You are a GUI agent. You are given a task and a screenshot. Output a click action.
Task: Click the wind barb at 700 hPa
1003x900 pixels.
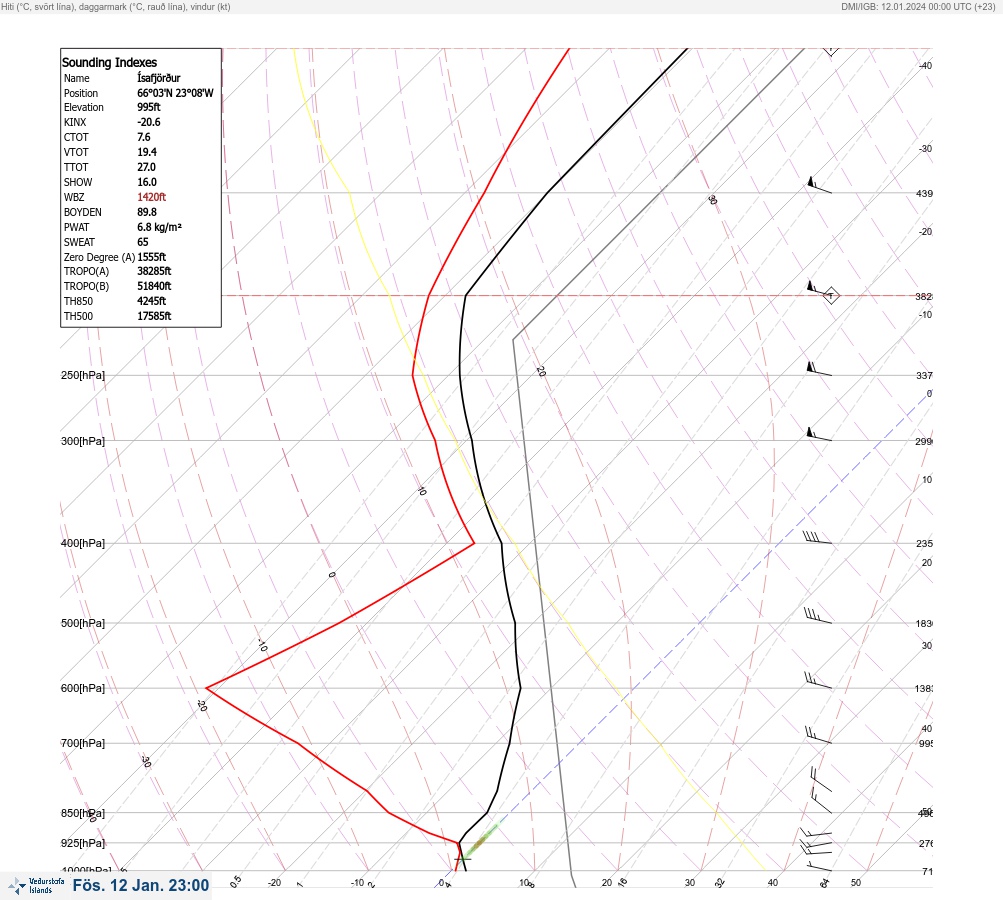coord(817,736)
